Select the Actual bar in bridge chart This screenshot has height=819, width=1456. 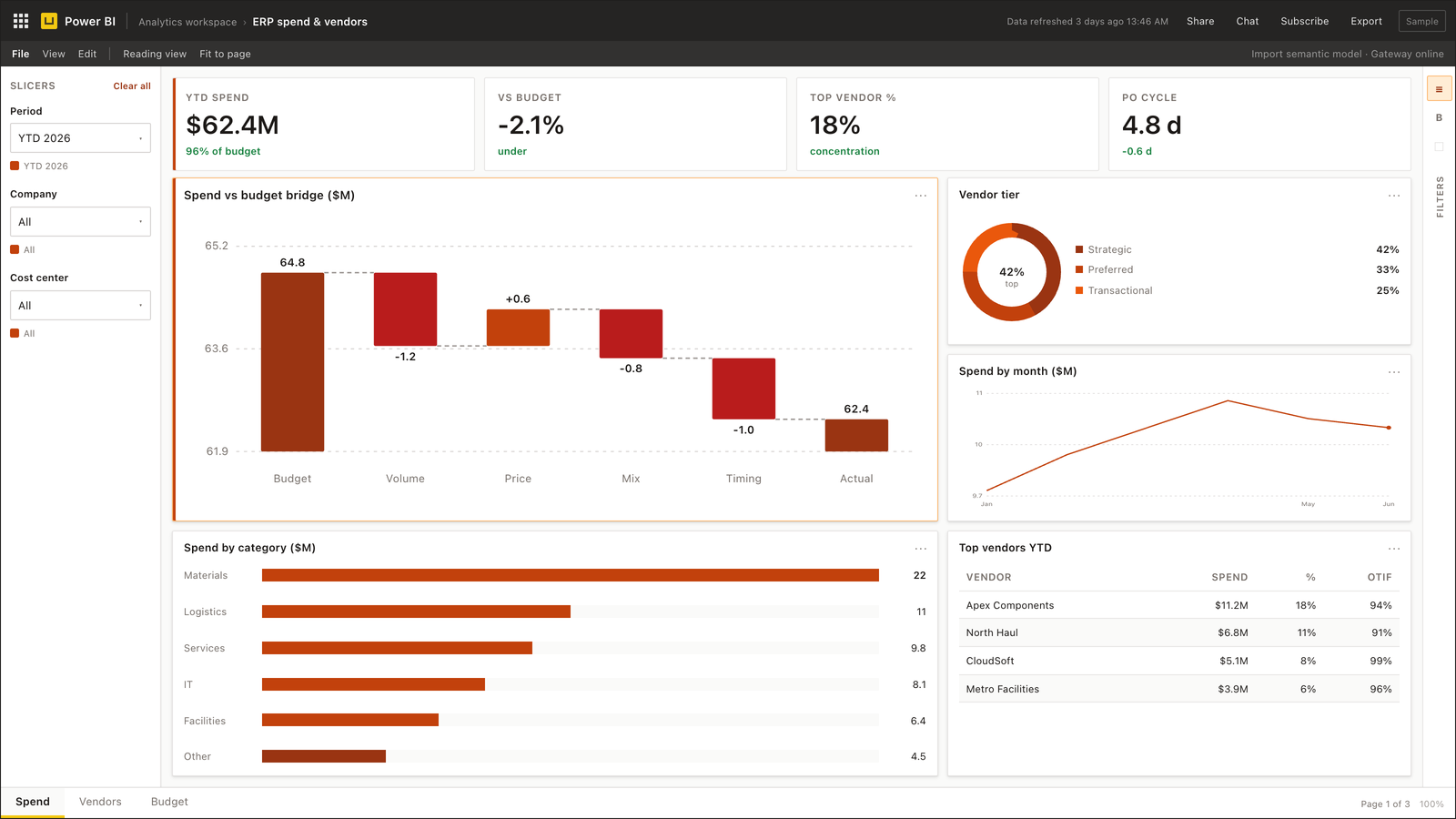point(856,435)
